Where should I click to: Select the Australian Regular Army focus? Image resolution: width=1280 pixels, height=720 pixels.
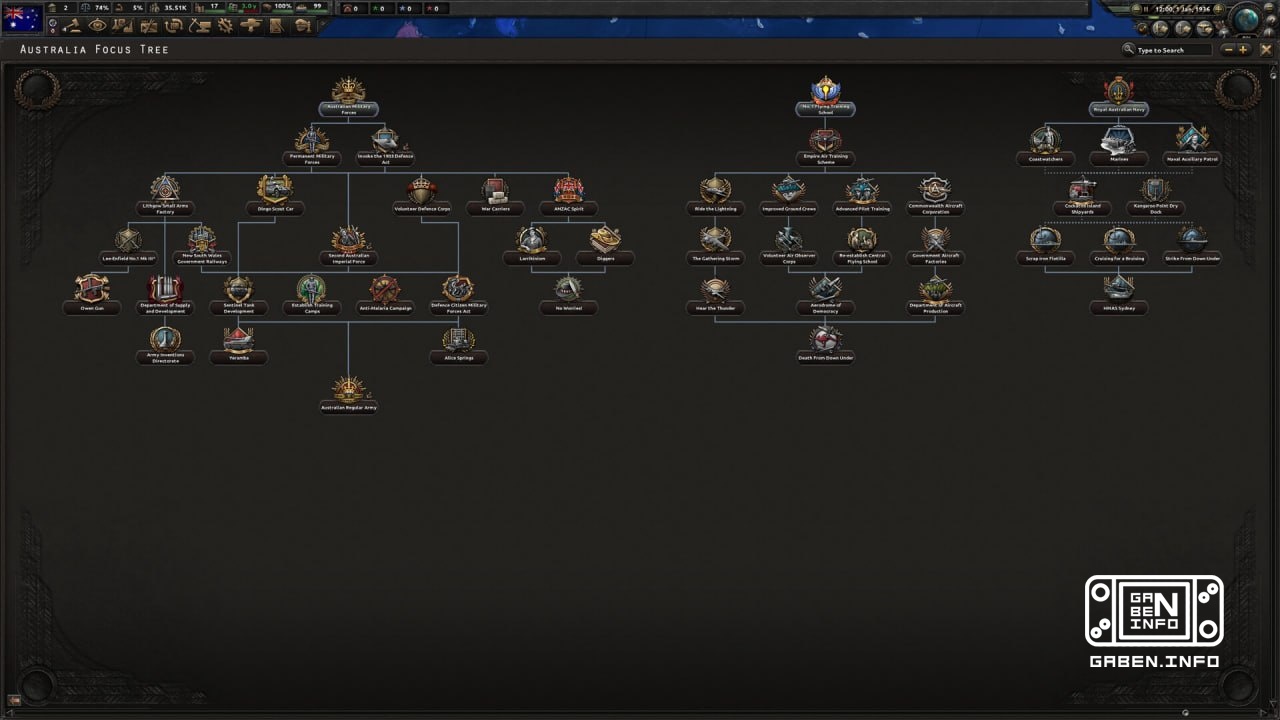[349, 395]
